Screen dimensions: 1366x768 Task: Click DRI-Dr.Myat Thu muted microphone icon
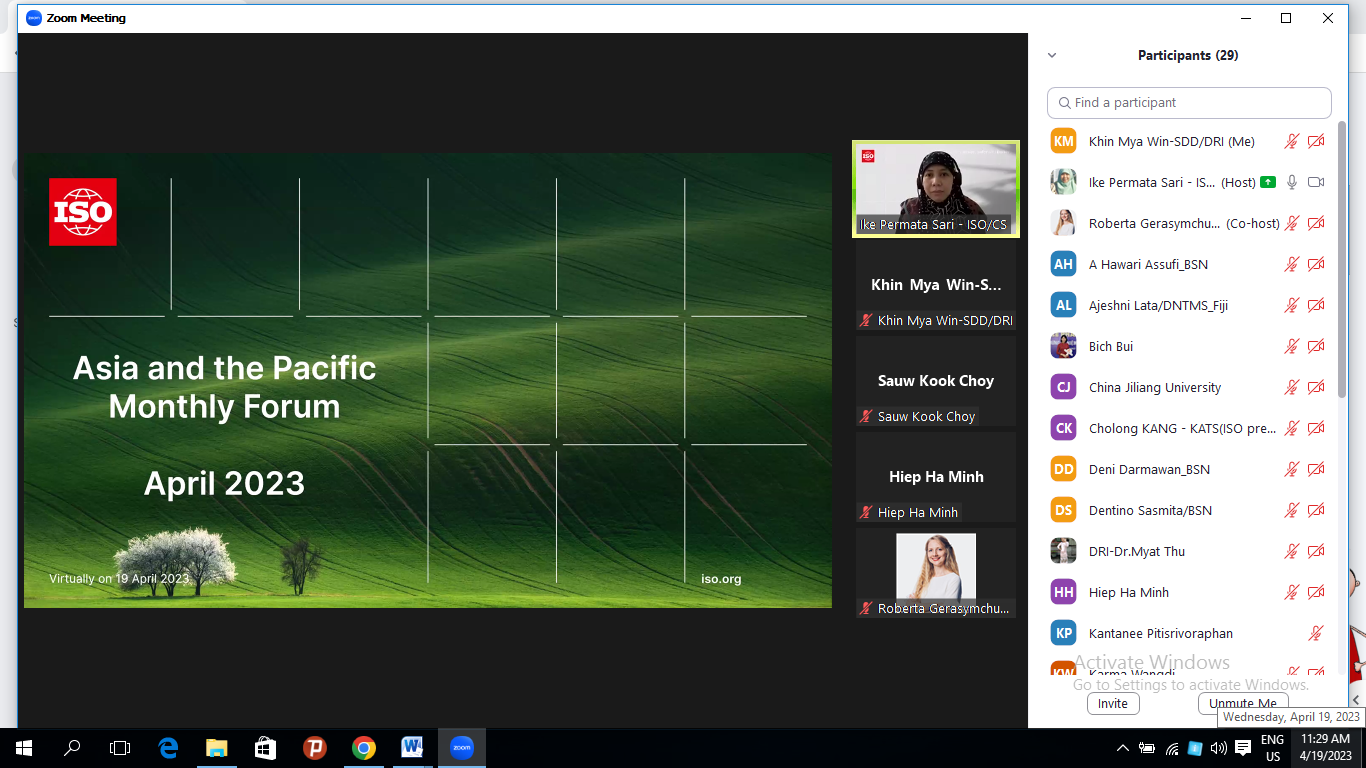pos(1292,552)
